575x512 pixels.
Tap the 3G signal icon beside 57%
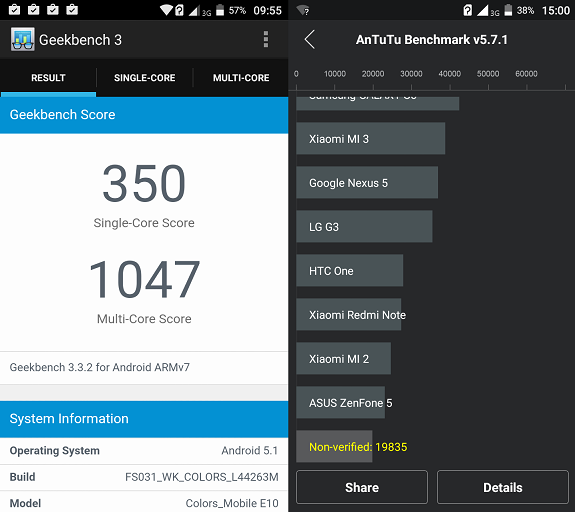(200, 11)
